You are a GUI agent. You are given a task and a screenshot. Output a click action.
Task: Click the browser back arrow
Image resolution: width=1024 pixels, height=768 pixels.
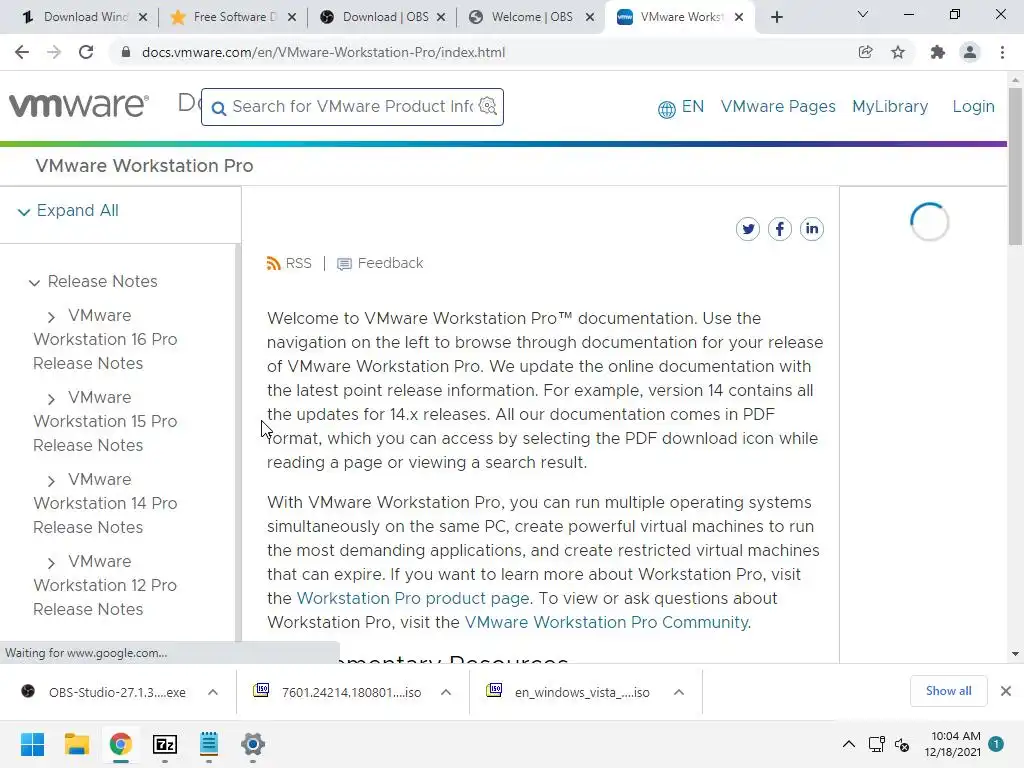click(22, 52)
